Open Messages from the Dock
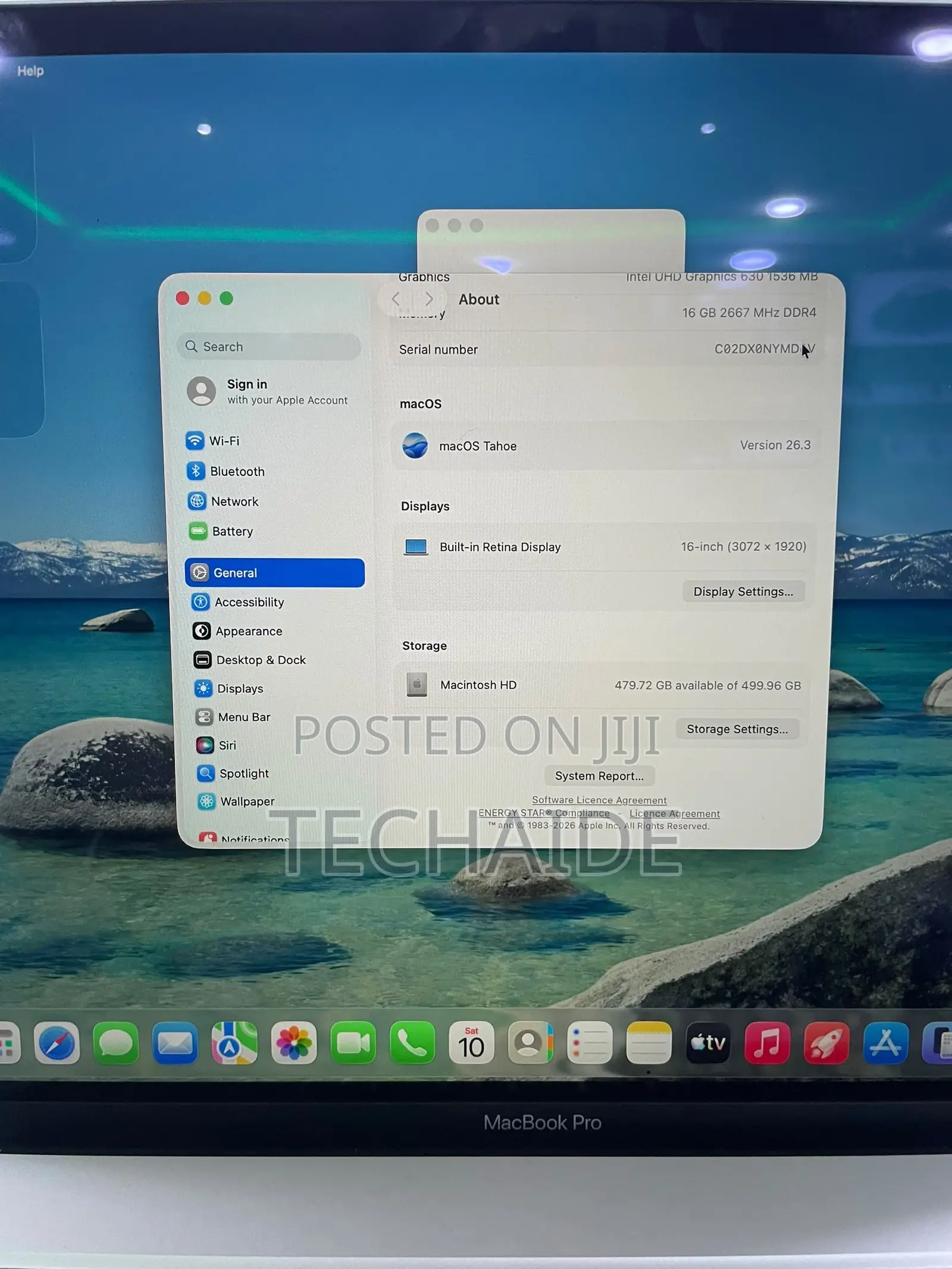This screenshot has height=1269, width=952. [116, 1044]
